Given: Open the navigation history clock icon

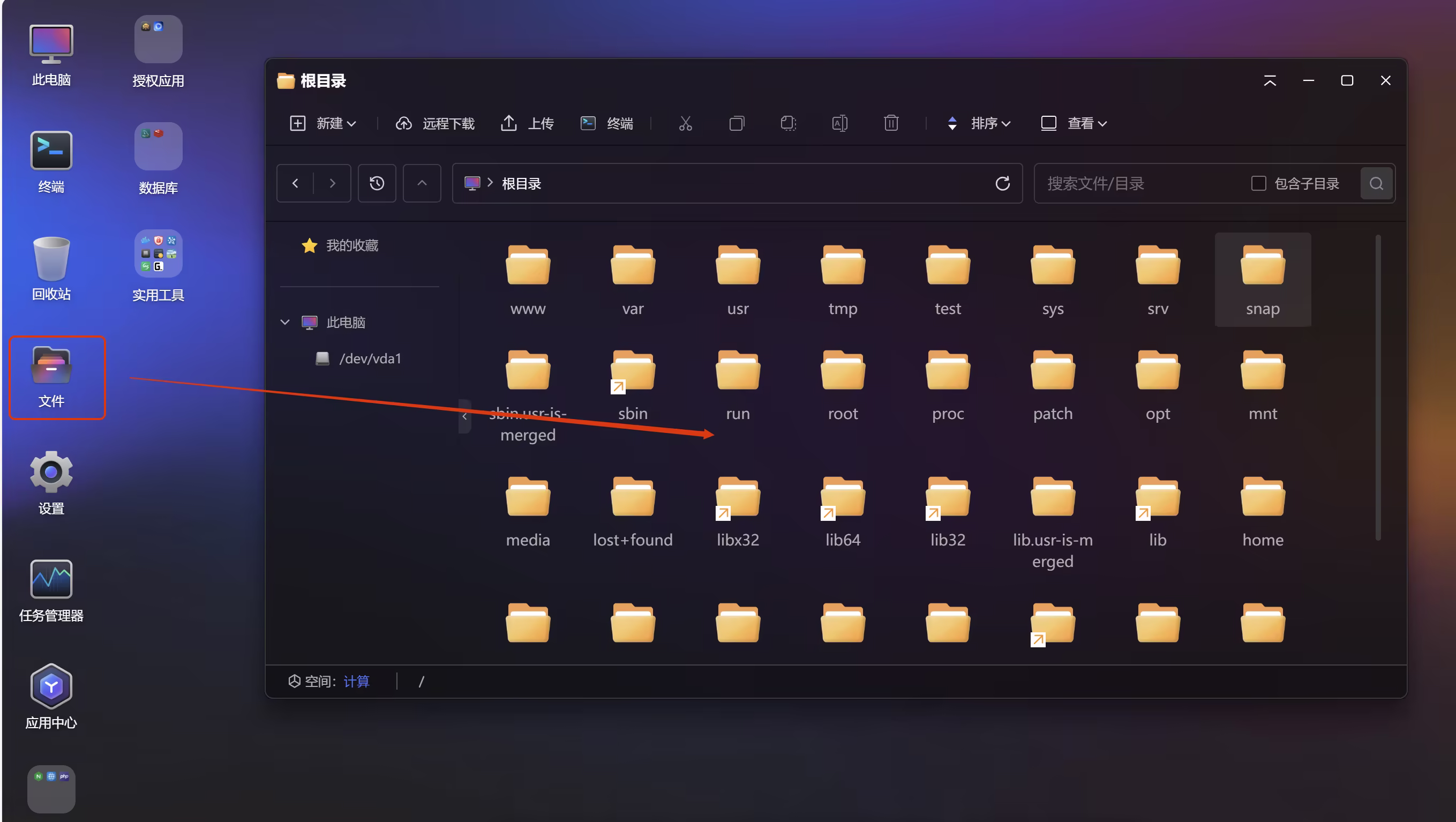Looking at the screenshot, I should 377,183.
